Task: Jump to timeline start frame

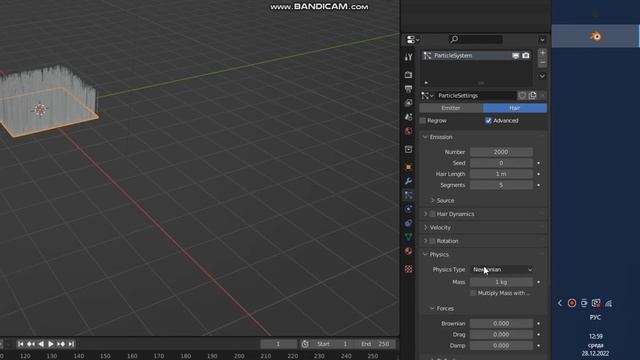Action: pos(20,344)
